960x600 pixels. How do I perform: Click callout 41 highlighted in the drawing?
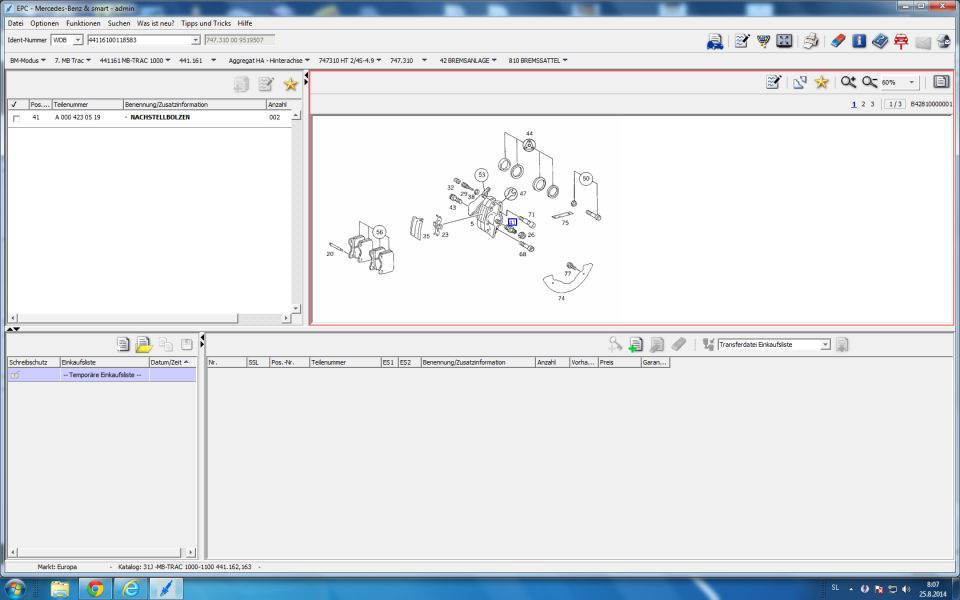point(512,222)
